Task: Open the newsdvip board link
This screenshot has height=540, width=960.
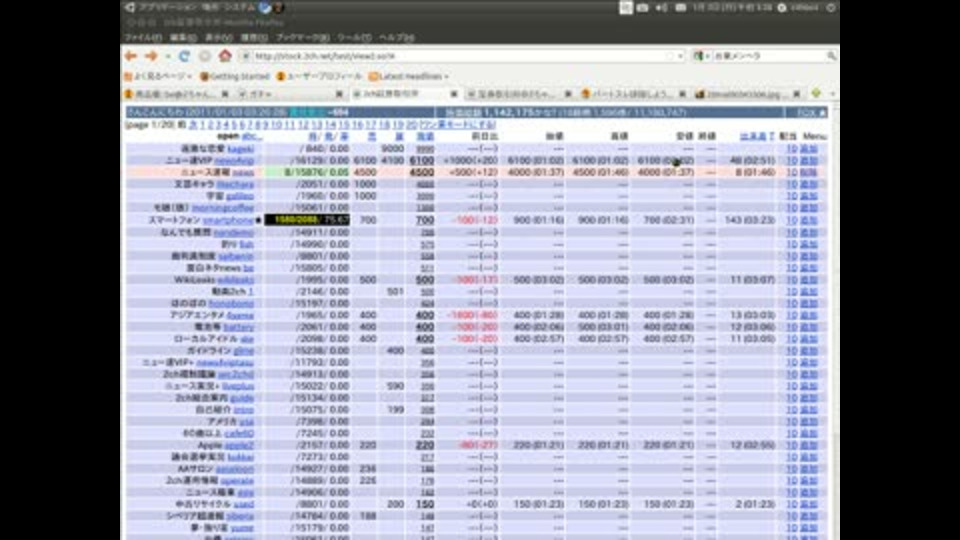Action: pyautogui.click(x=234, y=160)
